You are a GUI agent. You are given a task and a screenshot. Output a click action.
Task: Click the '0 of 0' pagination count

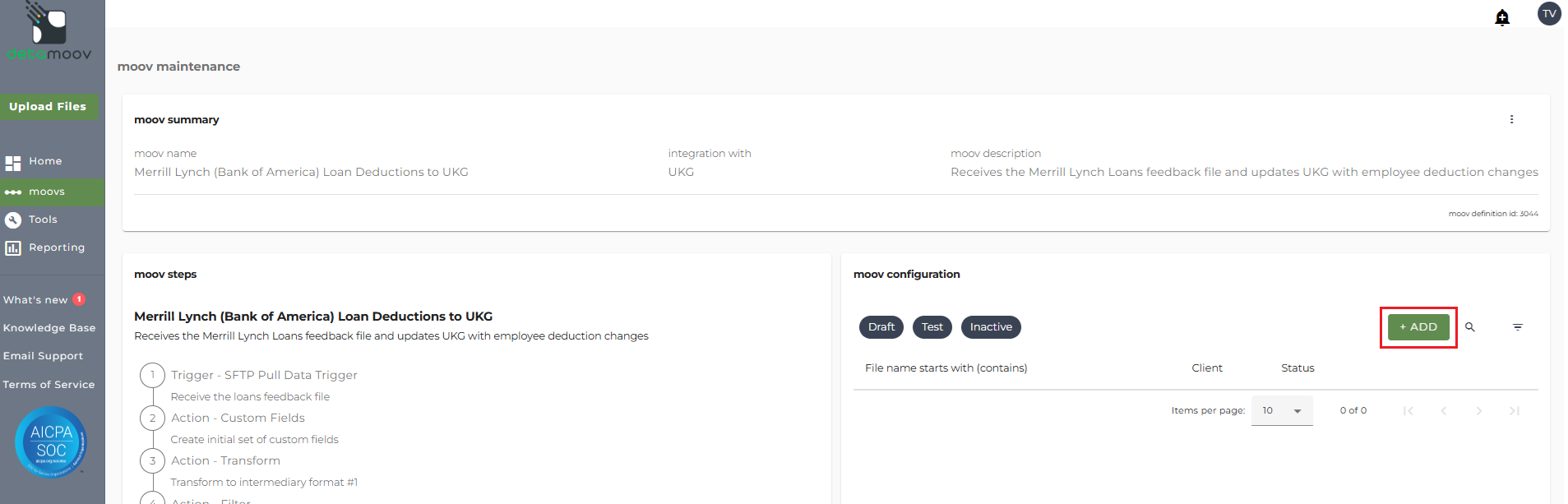(x=1353, y=410)
